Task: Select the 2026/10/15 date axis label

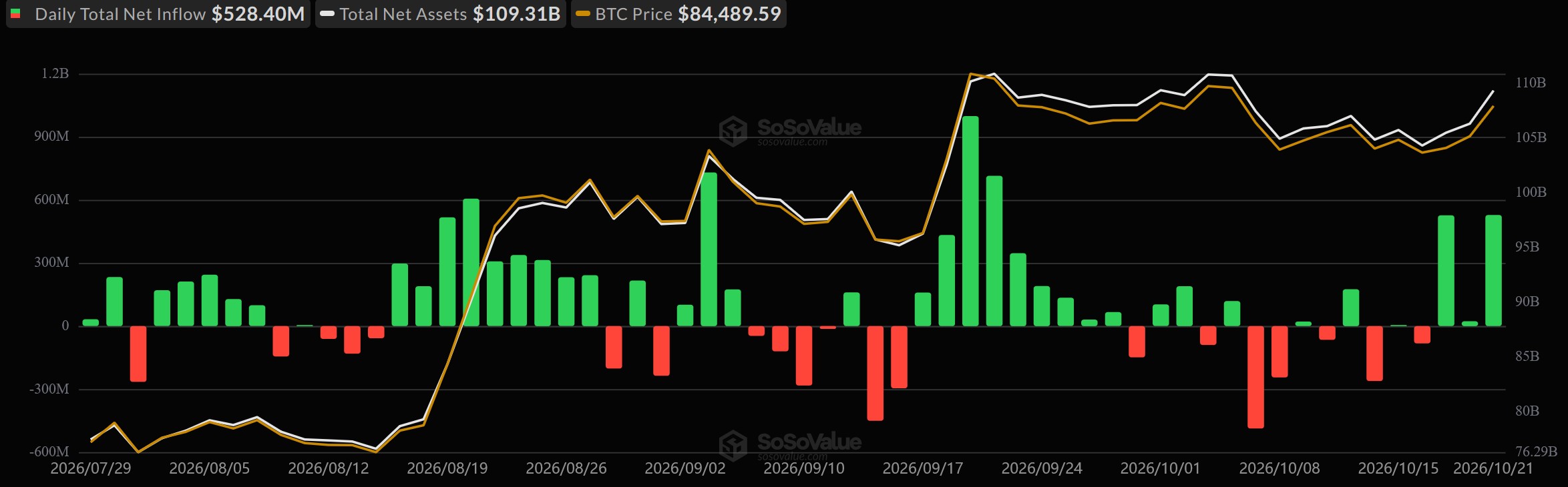Action: pyautogui.click(x=1398, y=468)
